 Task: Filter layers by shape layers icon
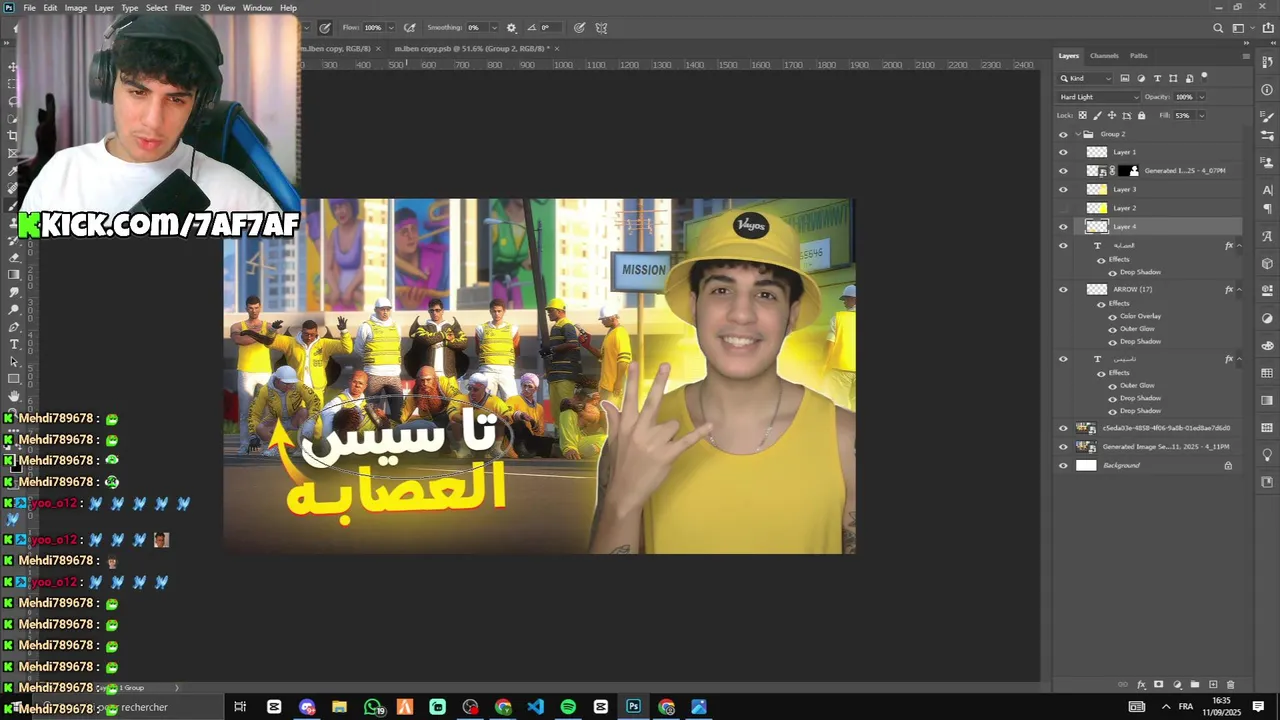(1173, 78)
